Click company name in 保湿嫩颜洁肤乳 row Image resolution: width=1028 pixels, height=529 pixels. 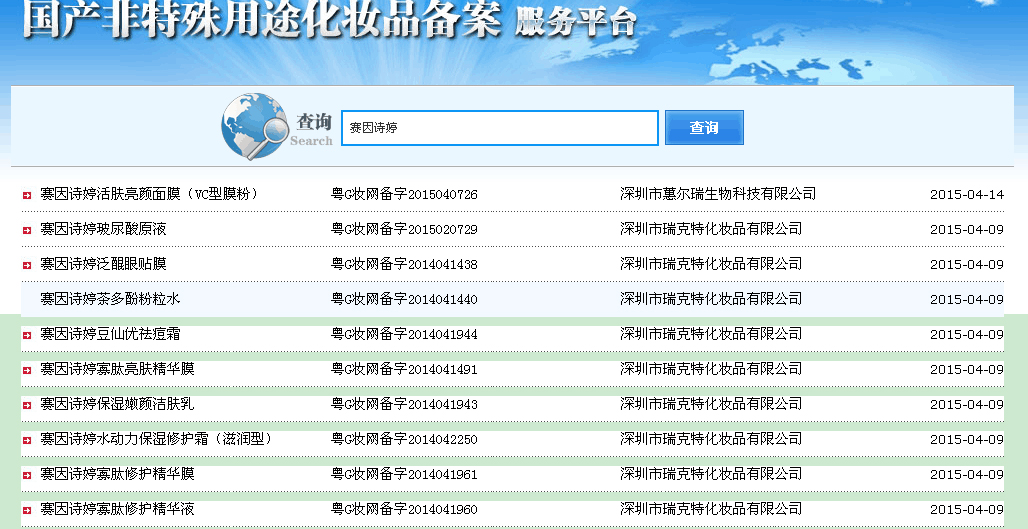(x=711, y=403)
